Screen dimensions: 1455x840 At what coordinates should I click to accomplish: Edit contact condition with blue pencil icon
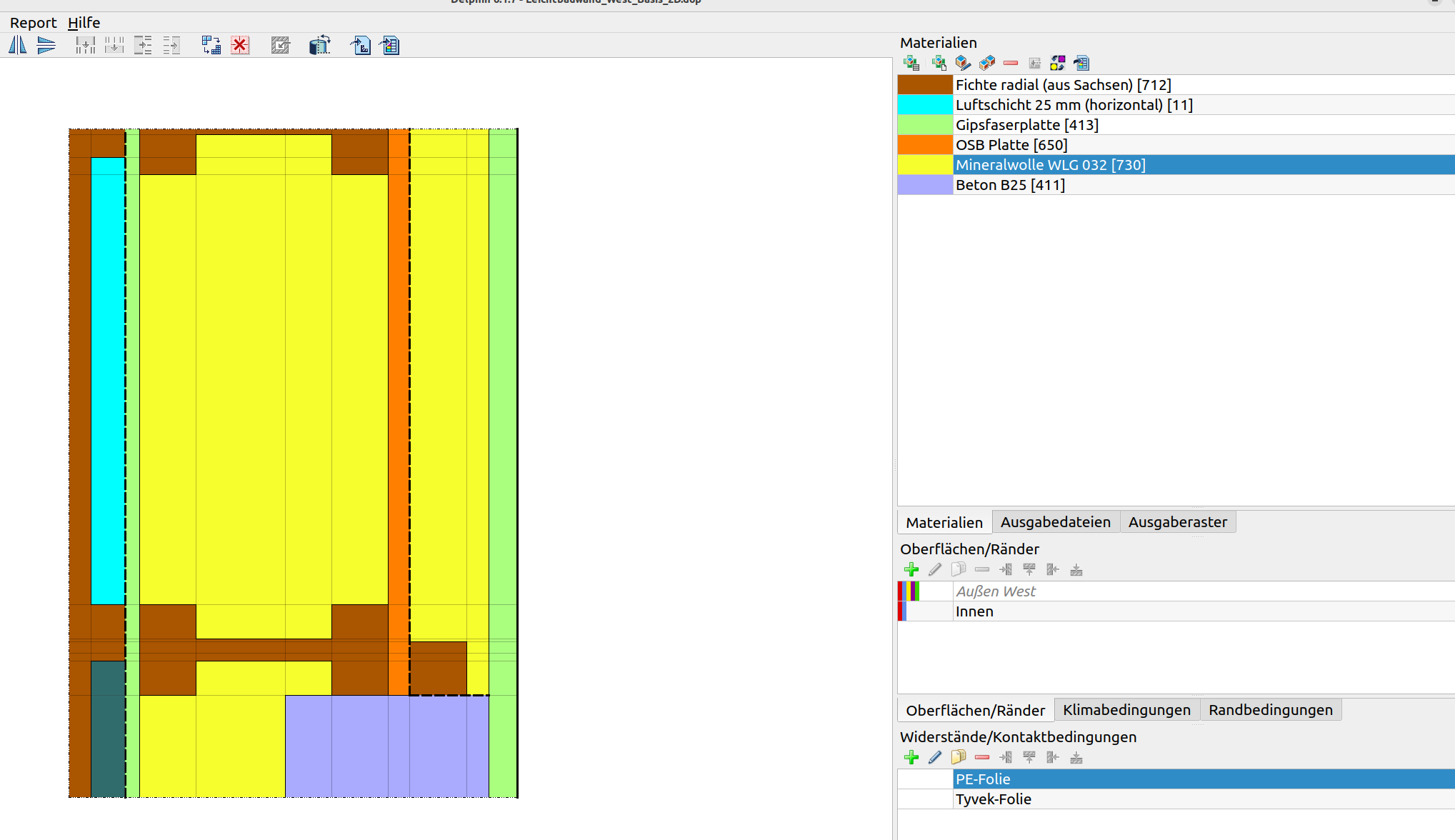pyautogui.click(x=935, y=757)
